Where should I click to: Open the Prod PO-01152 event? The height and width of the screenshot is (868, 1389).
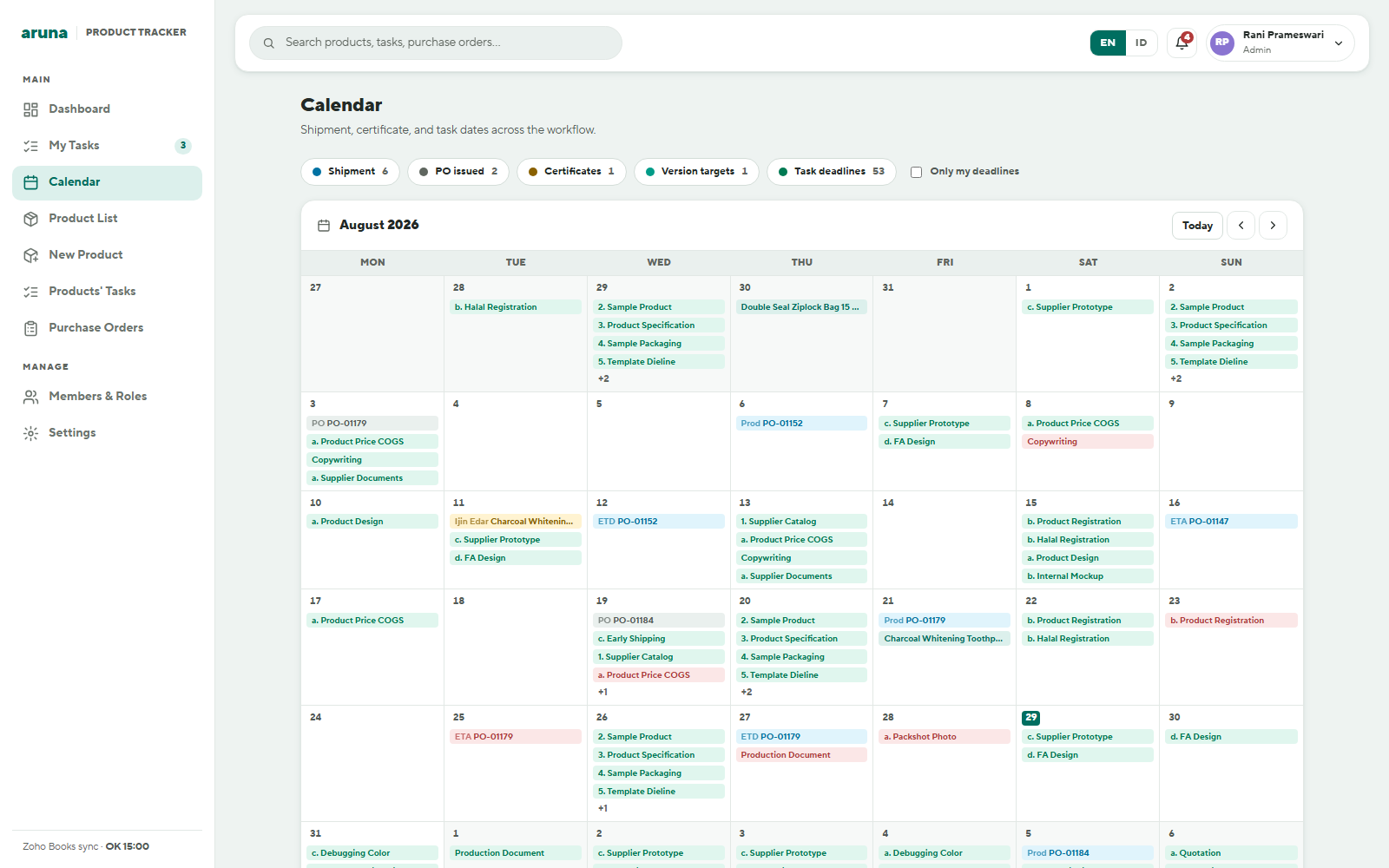click(x=801, y=424)
